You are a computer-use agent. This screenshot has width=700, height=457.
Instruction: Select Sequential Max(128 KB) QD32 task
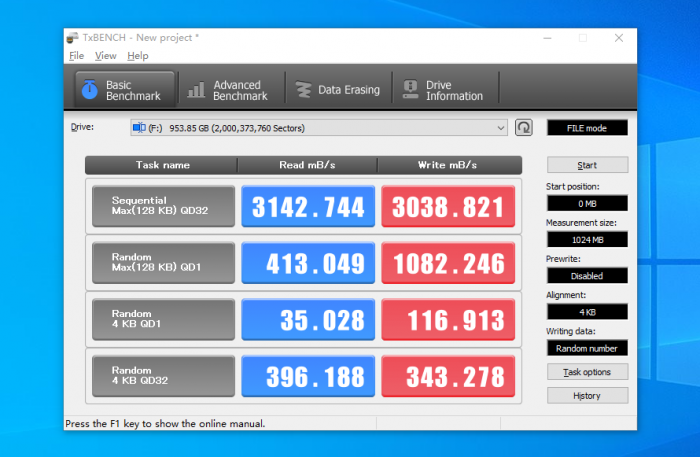[163, 206]
